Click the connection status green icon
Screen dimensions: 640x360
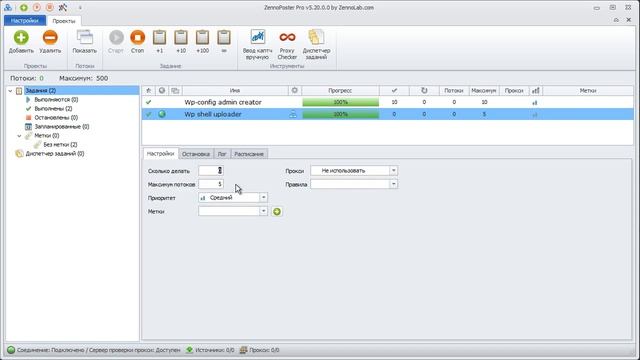pos(11,350)
